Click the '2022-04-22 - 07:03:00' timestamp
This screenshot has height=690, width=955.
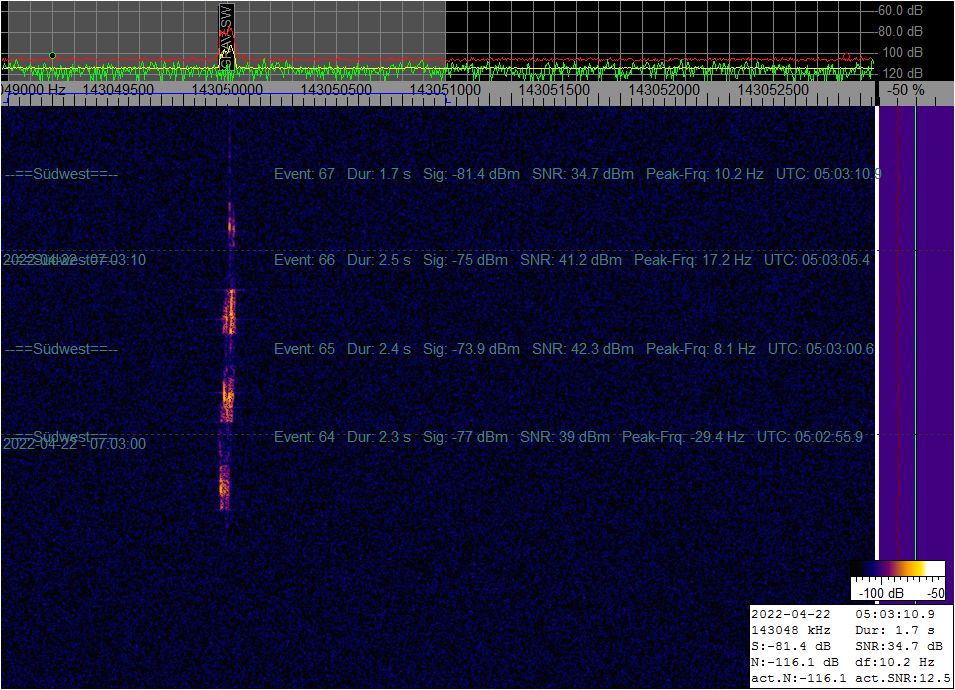pyautogui.click(x=75, y=444)
